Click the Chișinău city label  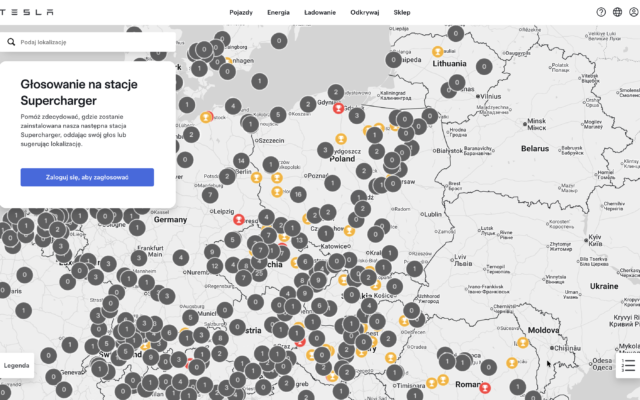click(x=567, y=348)
